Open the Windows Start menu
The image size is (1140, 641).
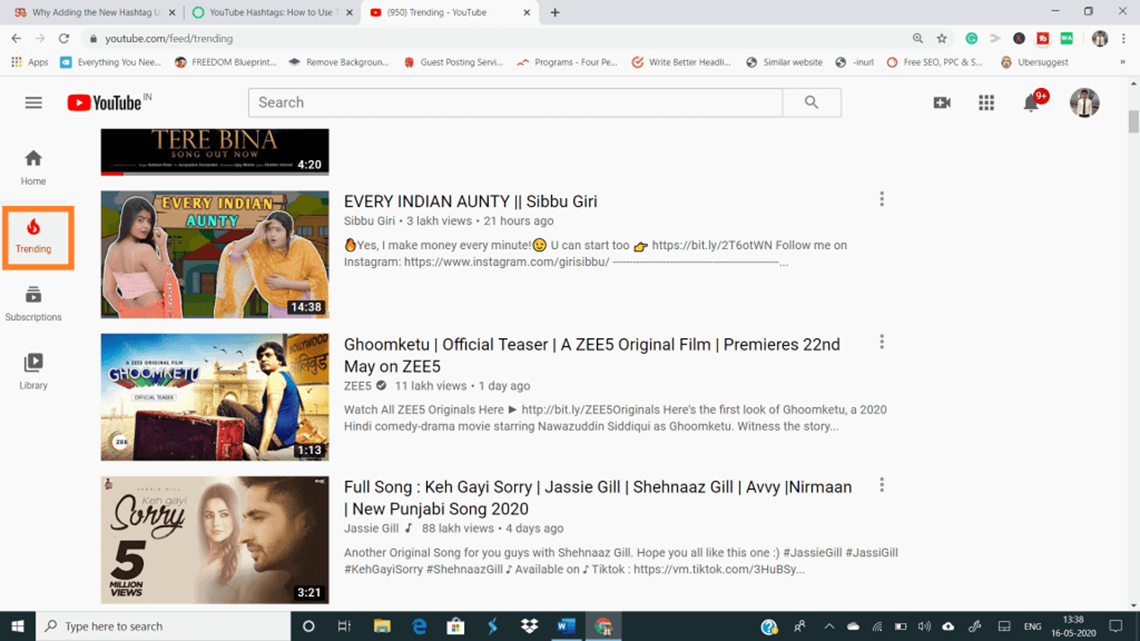click(x=17, y=626)
